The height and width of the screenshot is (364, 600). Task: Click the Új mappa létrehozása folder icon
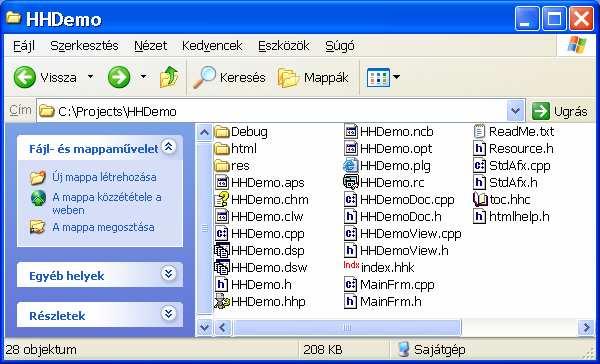(38, 178)
